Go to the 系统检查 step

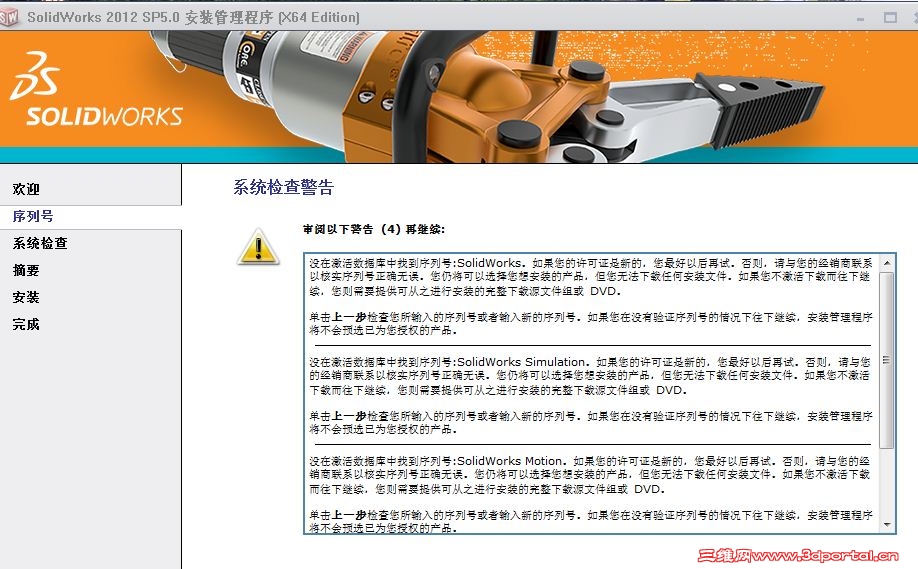pos(40,243)
